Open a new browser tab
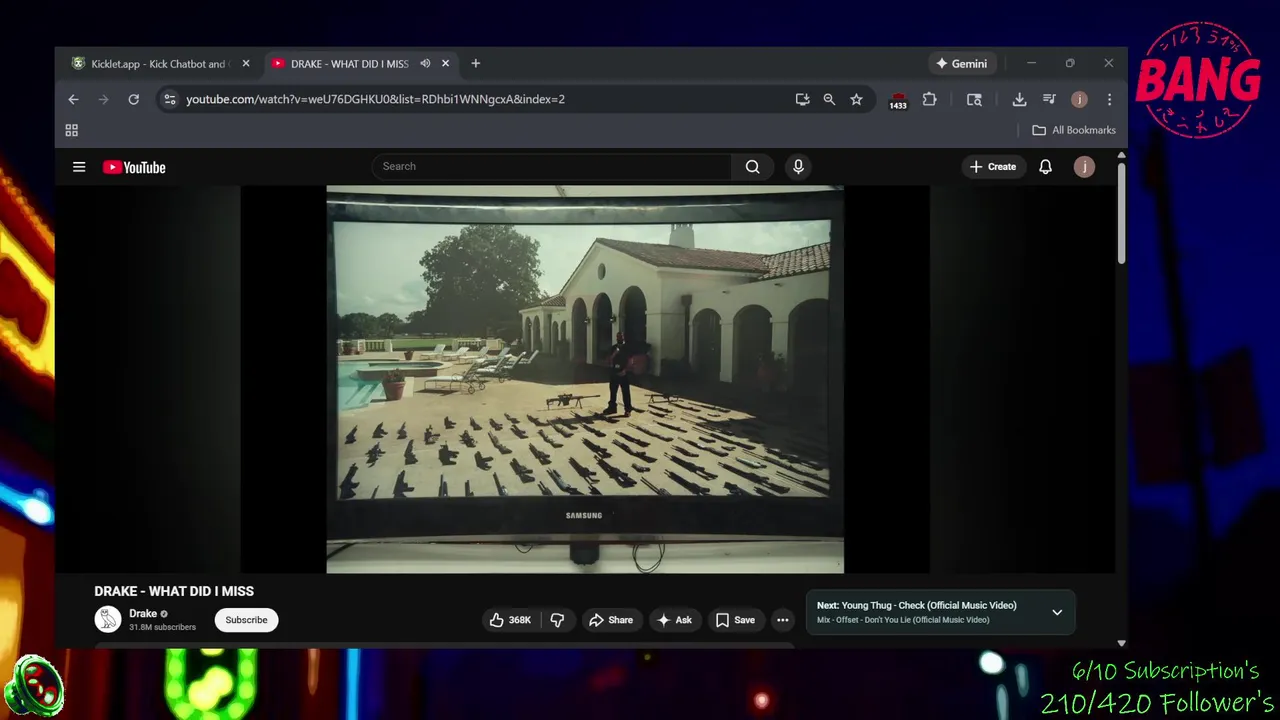The image size is (1280, 720). [475, 63]
